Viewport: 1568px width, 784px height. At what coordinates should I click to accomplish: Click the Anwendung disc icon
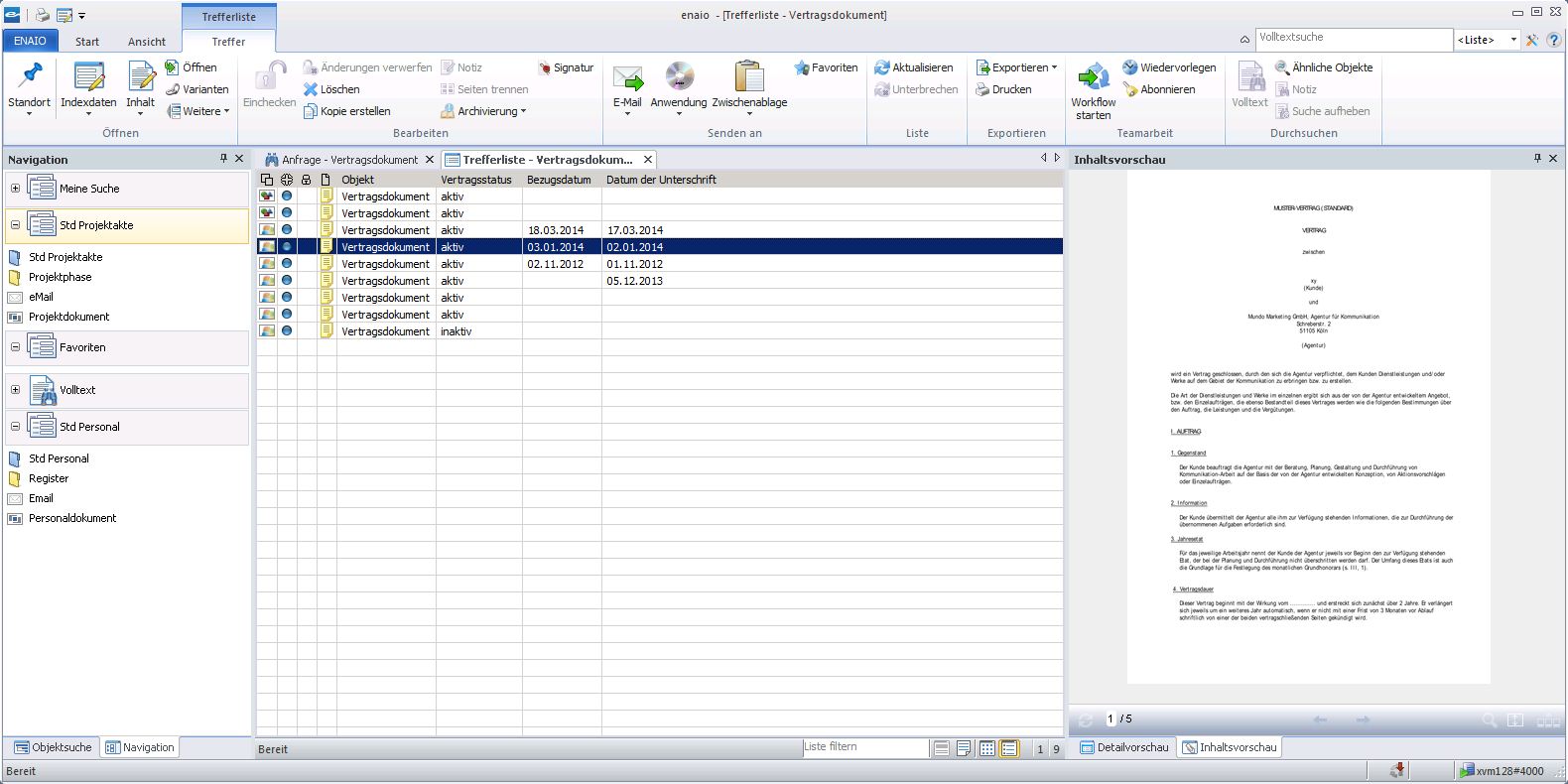tap(679, 76)
